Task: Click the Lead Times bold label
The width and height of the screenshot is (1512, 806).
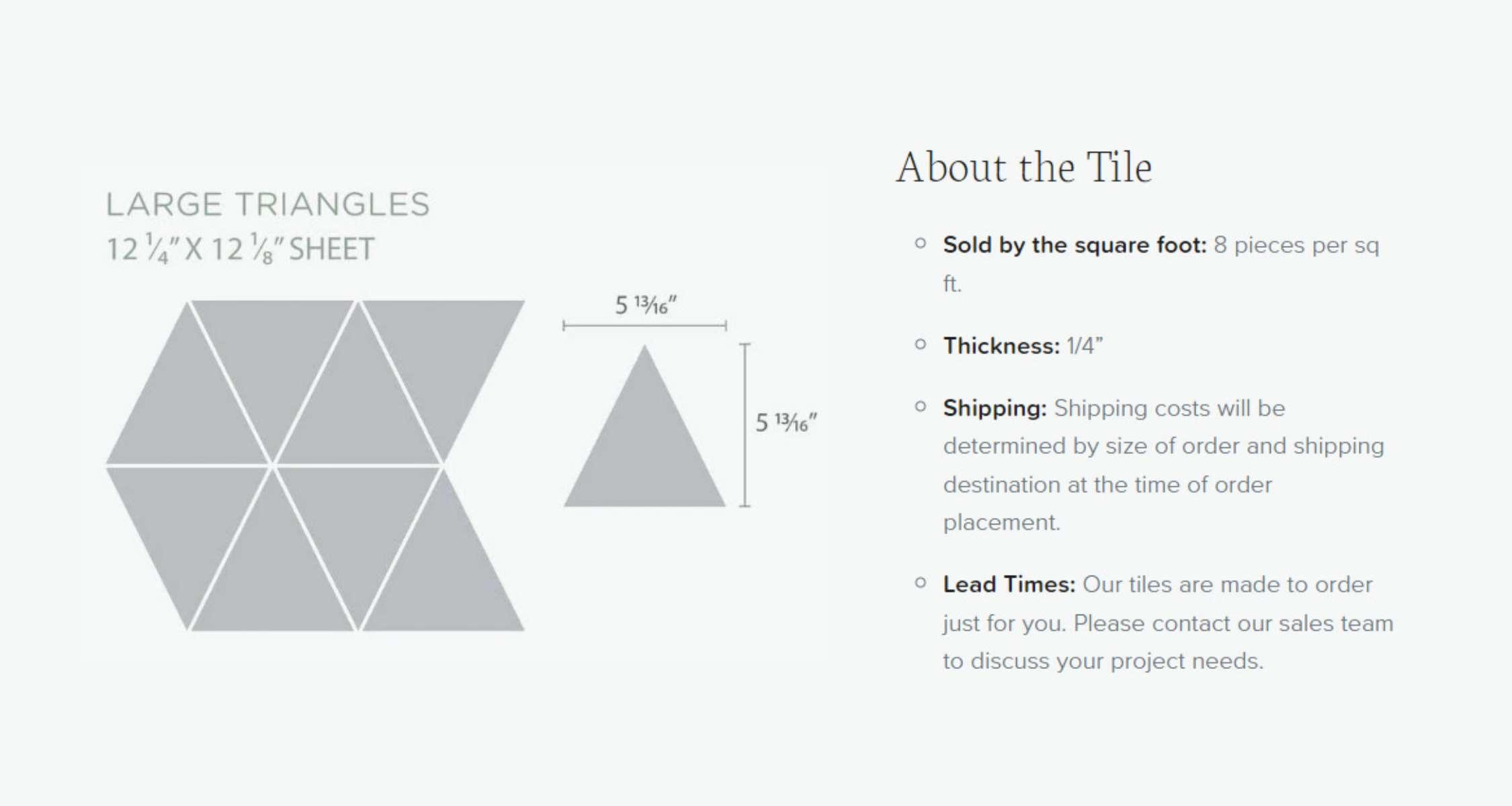Action: pos(1009,584)
